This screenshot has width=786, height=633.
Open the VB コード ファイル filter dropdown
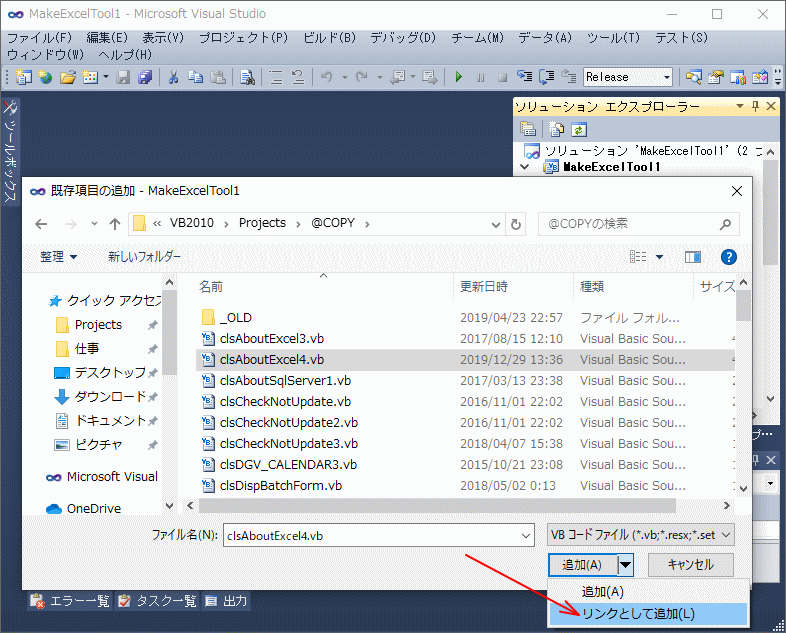[x=725, y=535]
